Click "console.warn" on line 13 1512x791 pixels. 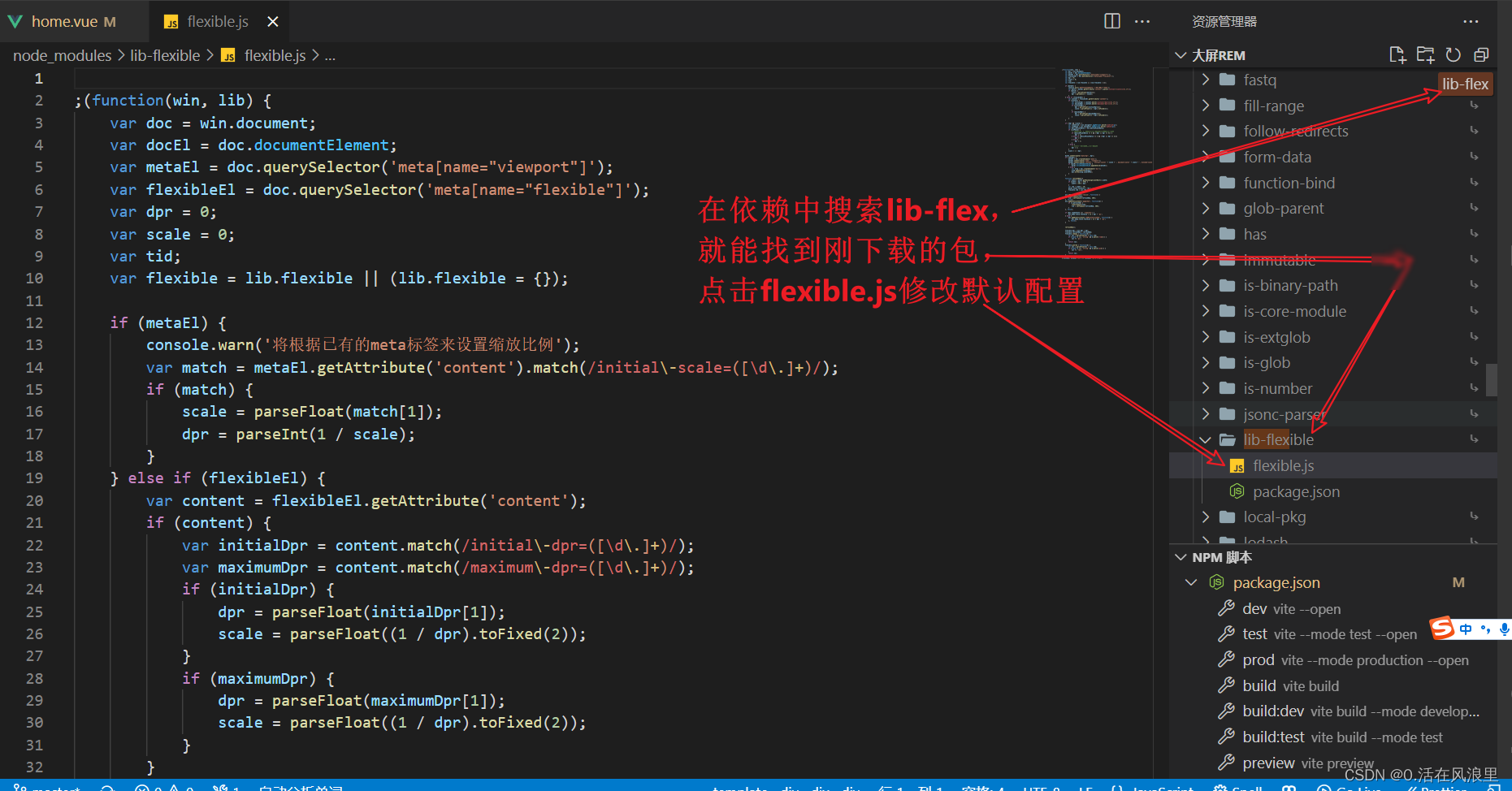[x=200, y=344]
